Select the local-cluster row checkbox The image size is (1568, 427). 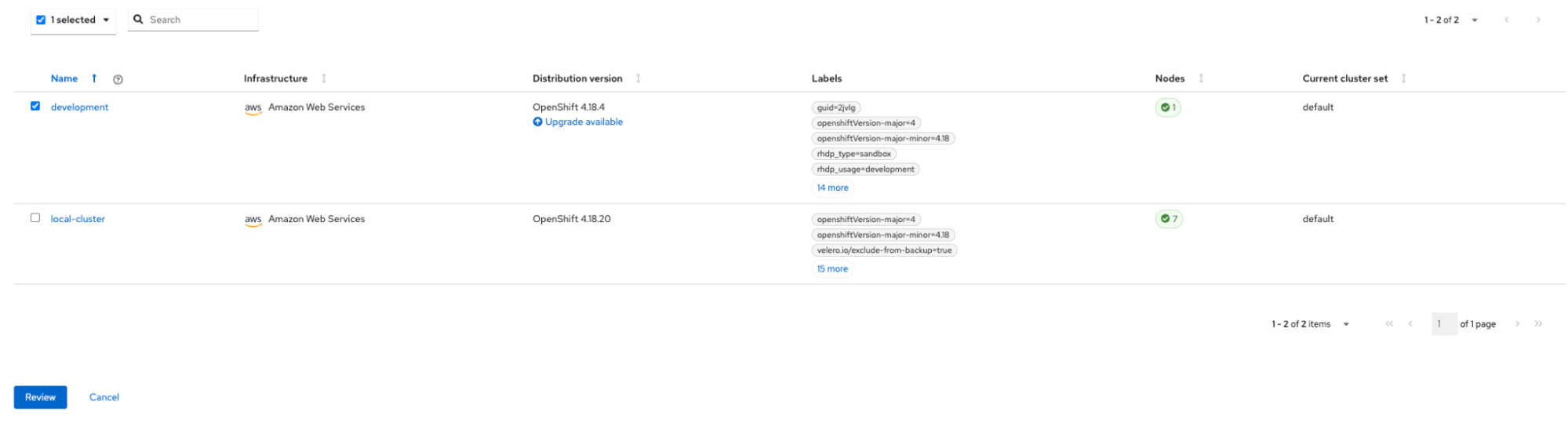(35, 217)
